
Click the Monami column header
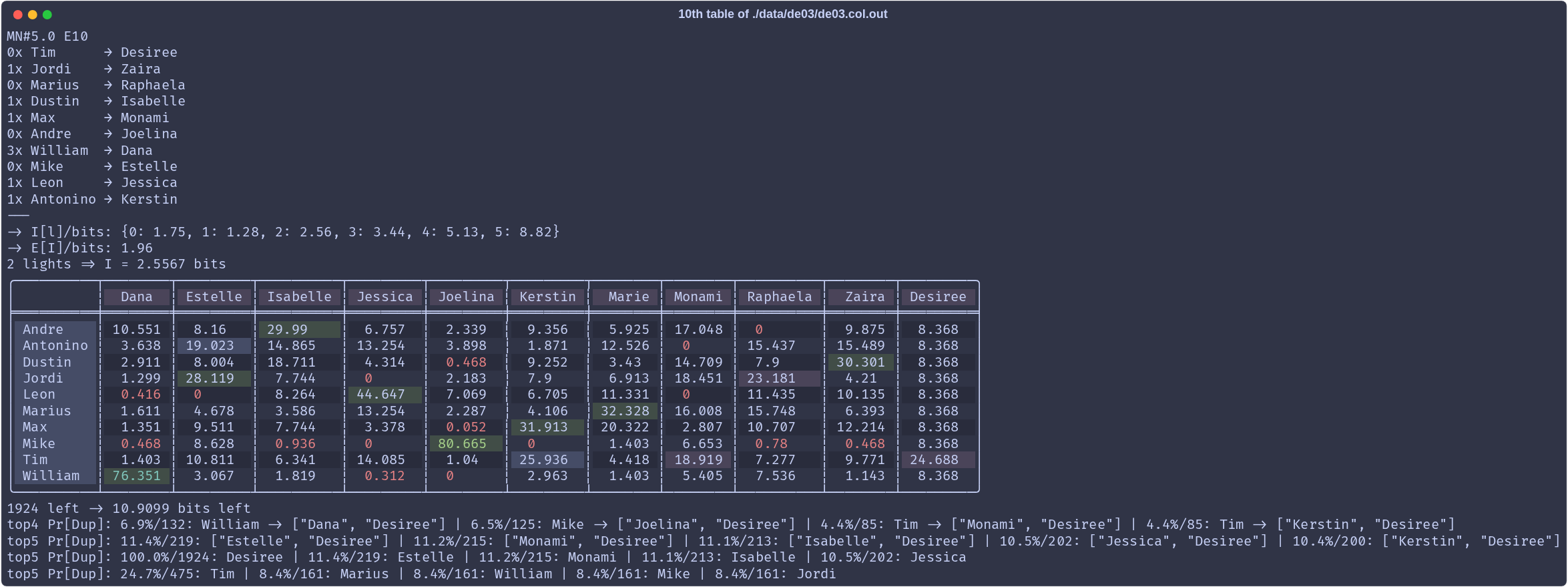(698, 297)
